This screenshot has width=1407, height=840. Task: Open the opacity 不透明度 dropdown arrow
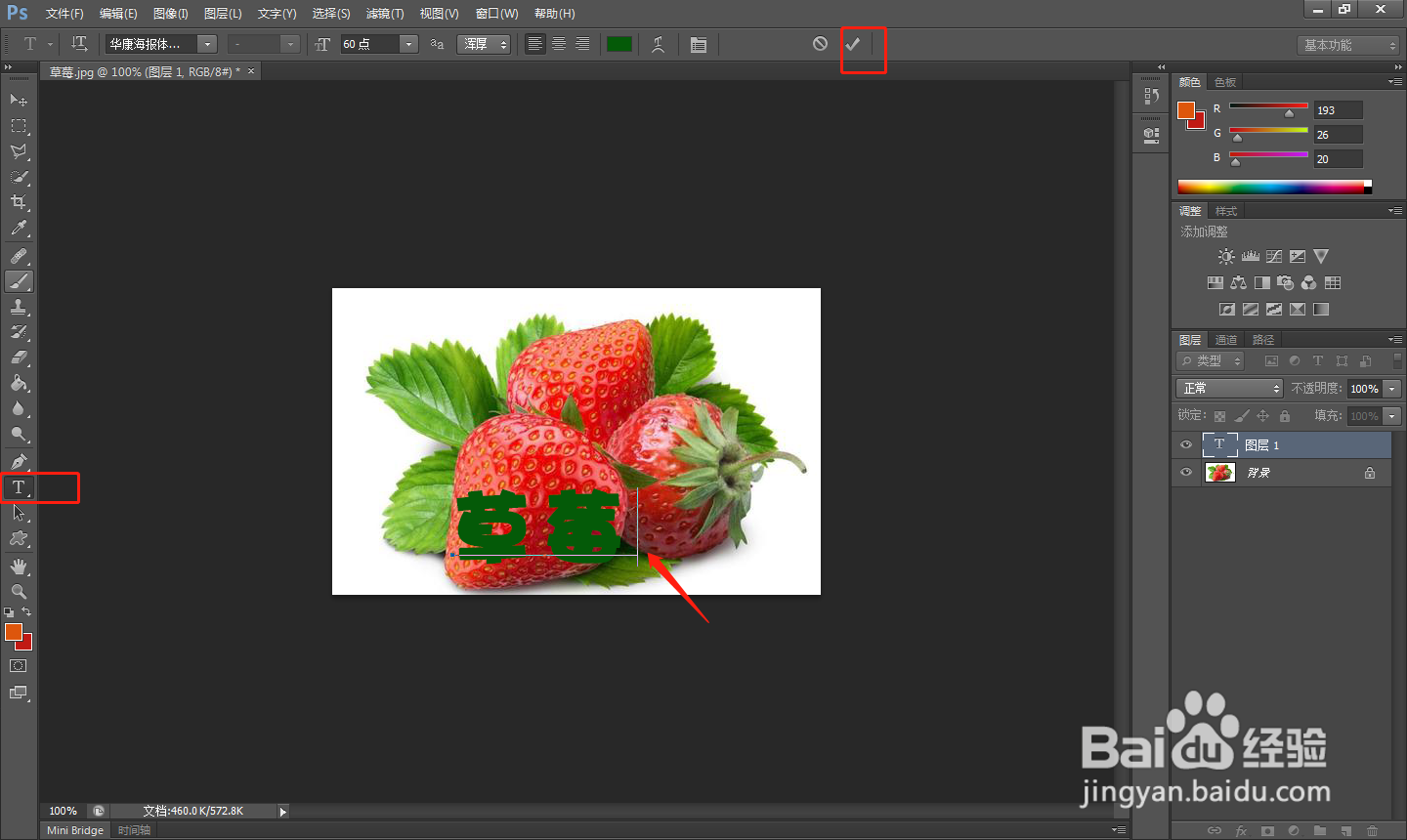coord(1392,389)
